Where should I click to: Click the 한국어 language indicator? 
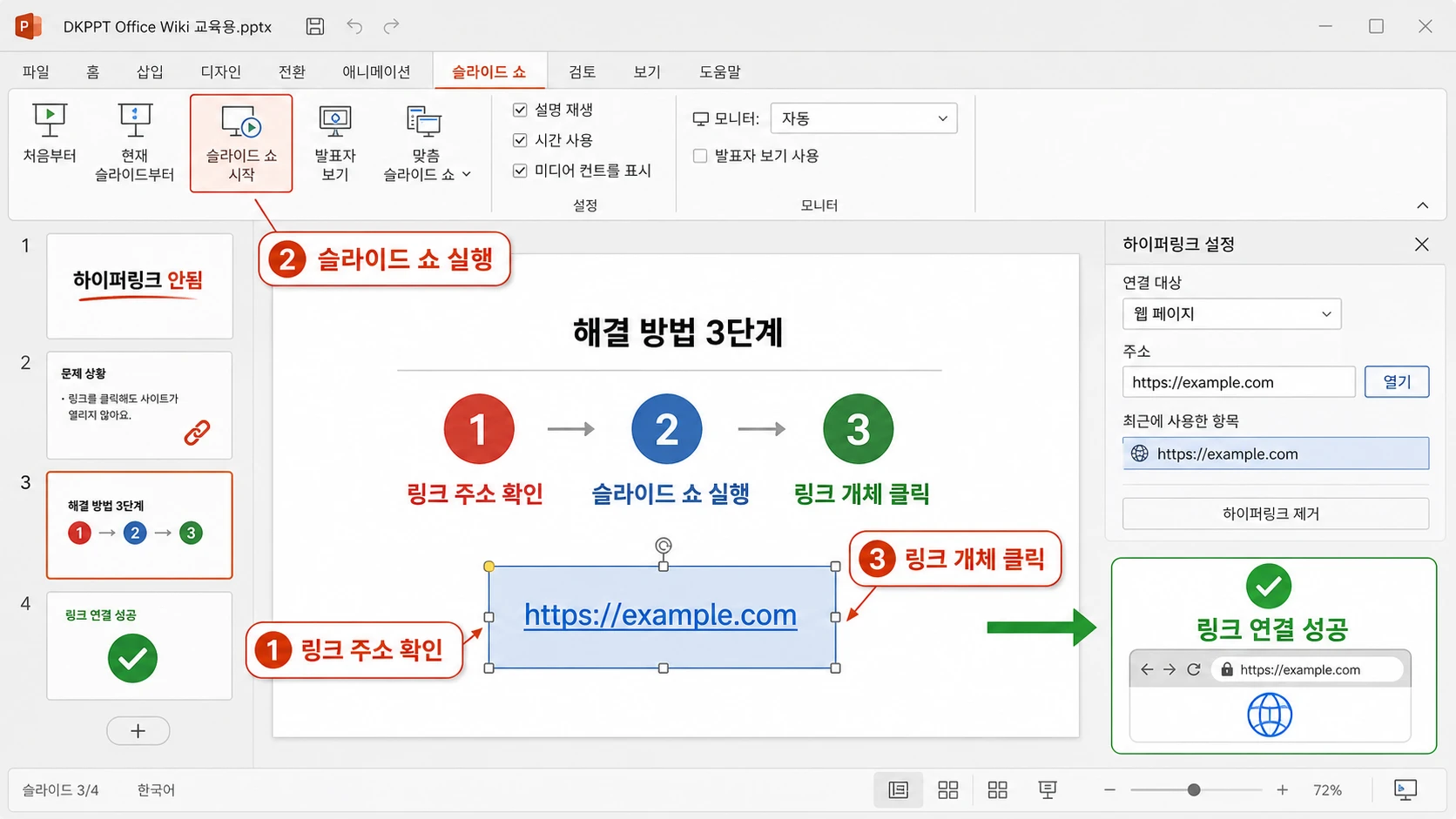click(x=156, y=789)
